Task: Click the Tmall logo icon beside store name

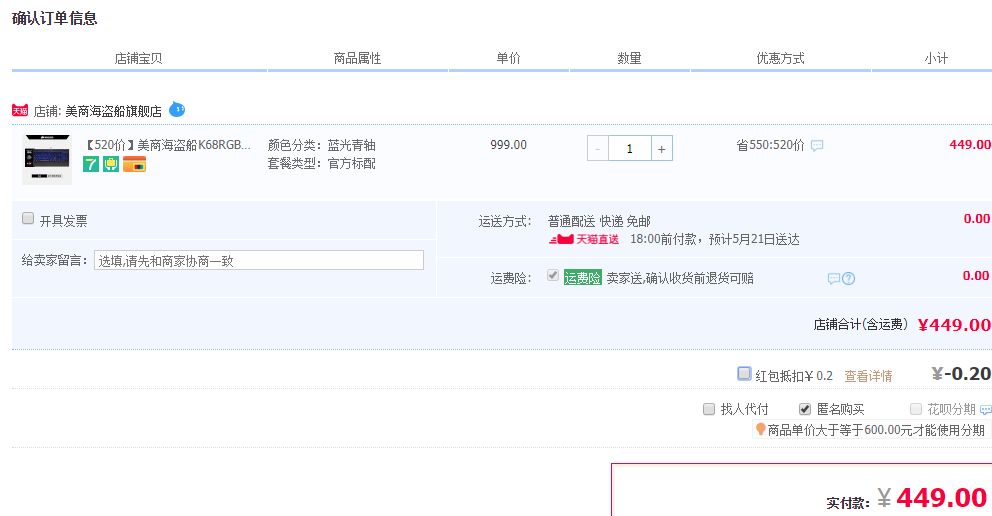Action: pos(20,111)
